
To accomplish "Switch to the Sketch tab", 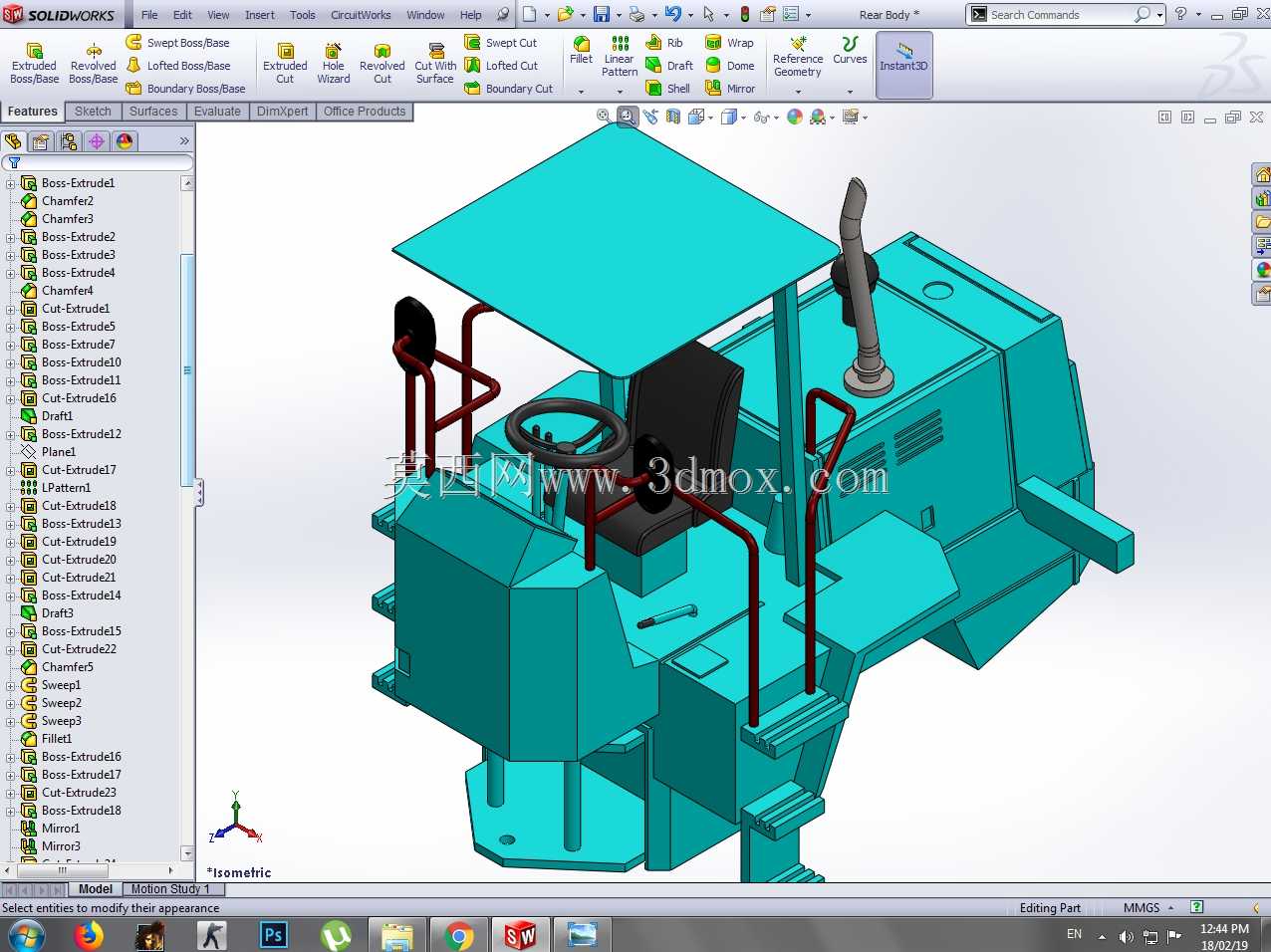I will (x=93, y=112).
